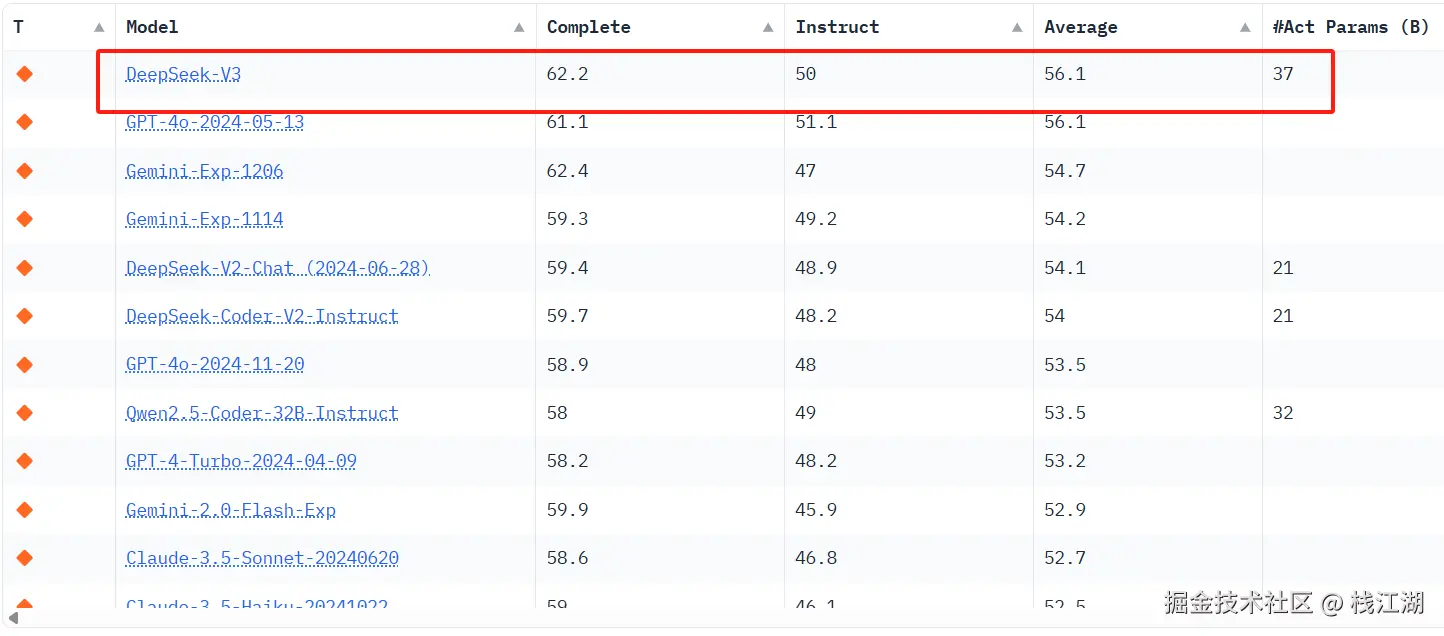Open DeepSeek-V2-Chat (2024-06-28) link
The image size is (1444, 636).
coord(278,268)
